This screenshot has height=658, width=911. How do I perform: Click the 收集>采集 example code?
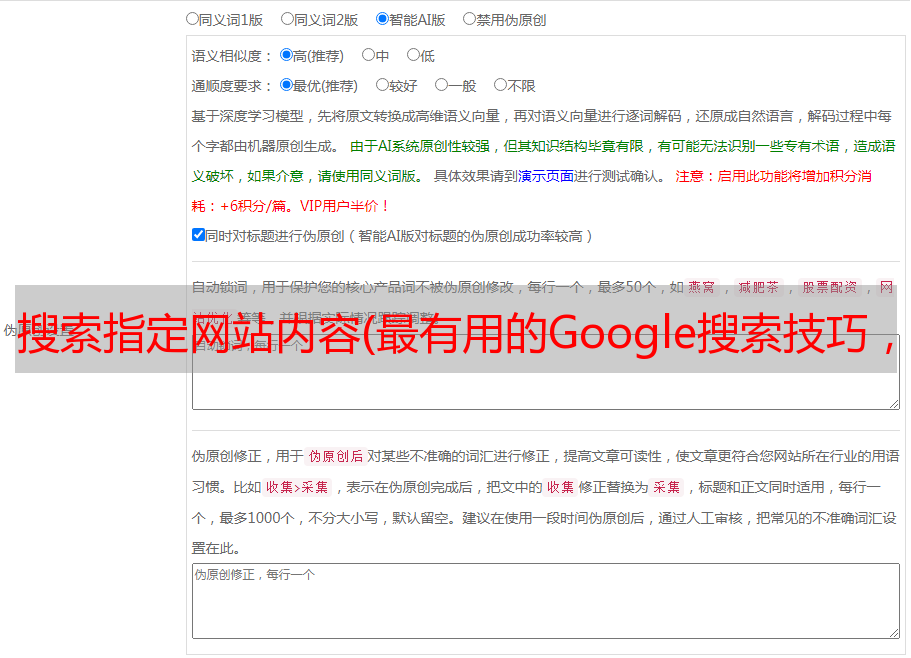tap(297, 487)
